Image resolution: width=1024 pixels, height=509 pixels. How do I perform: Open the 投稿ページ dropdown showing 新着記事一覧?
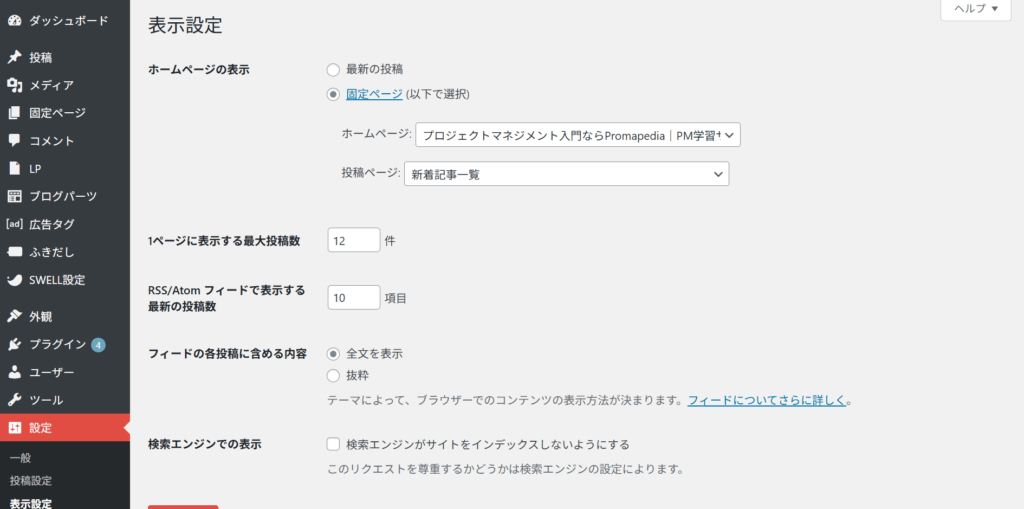[566, 174]
